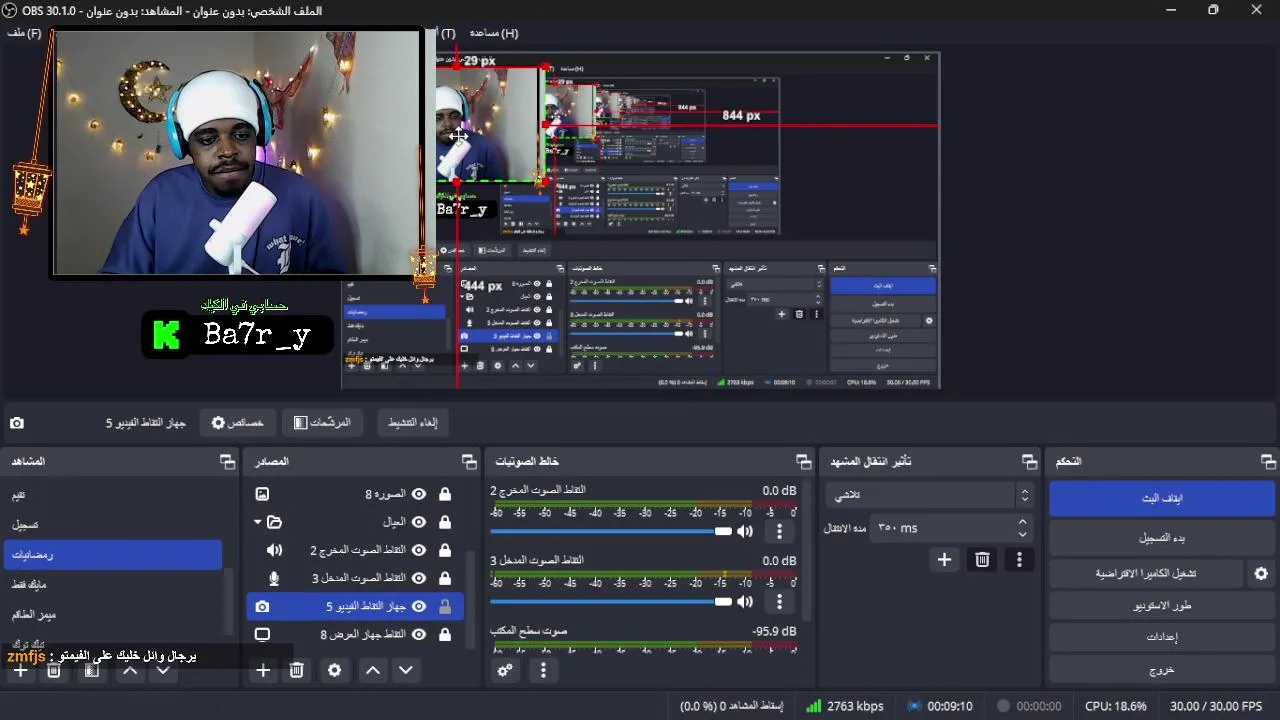Add a new source with the plus icon
Image resolution: width=1280 pixels, height=720 pixels.
tap(263, 670)
